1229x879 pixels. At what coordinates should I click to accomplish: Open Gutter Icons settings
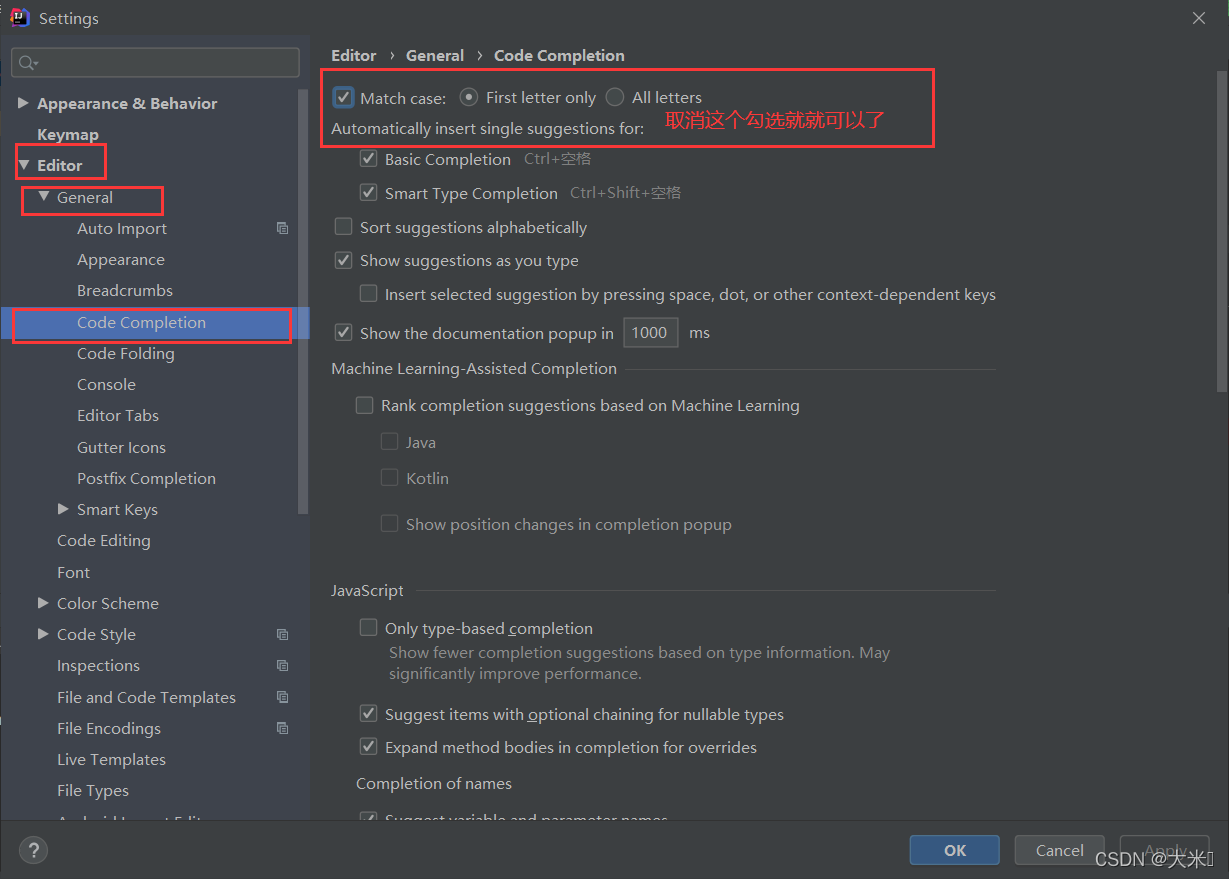[121, 448]
